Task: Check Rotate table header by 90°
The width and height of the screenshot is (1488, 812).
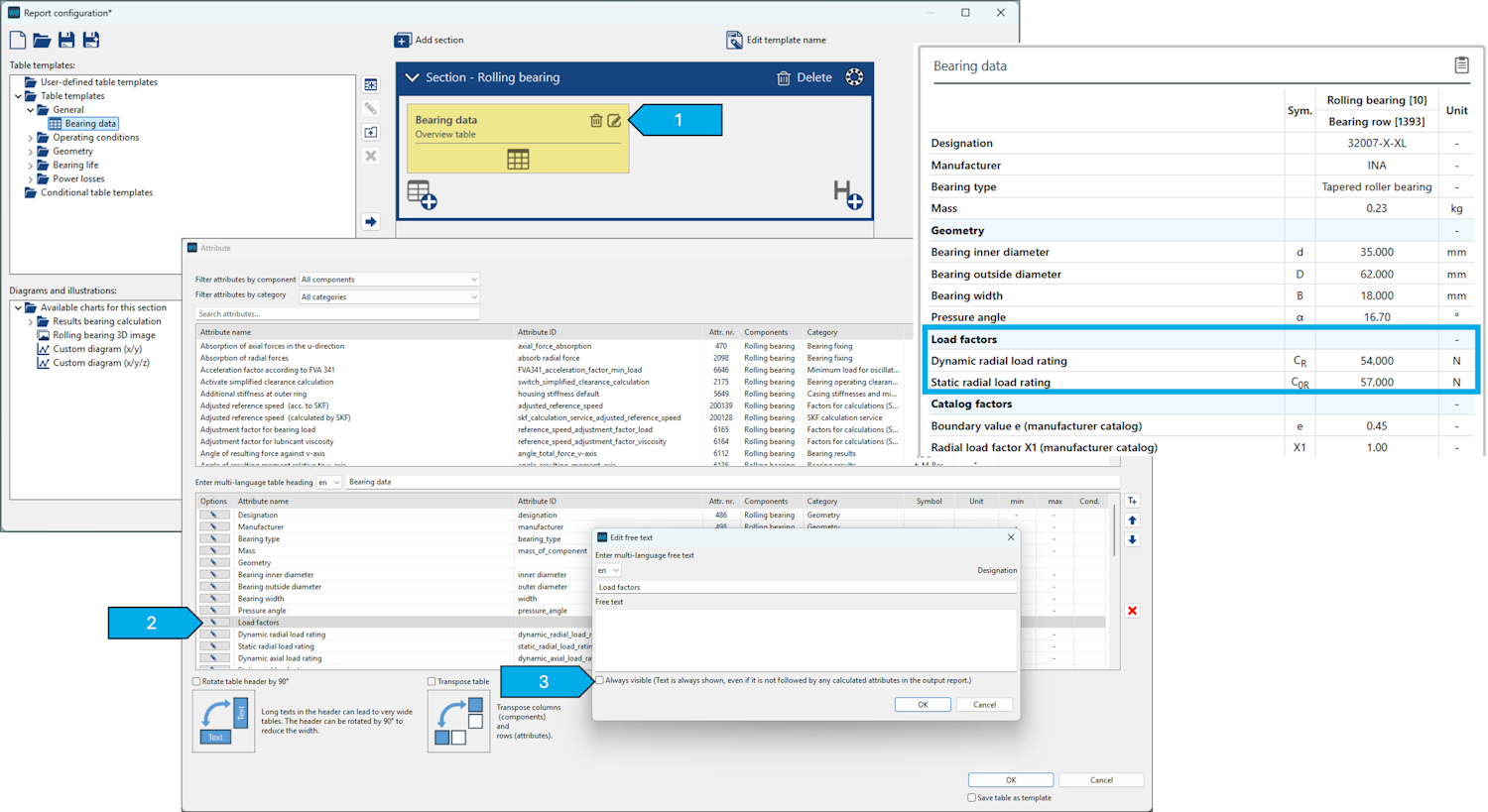Action: 196,681
